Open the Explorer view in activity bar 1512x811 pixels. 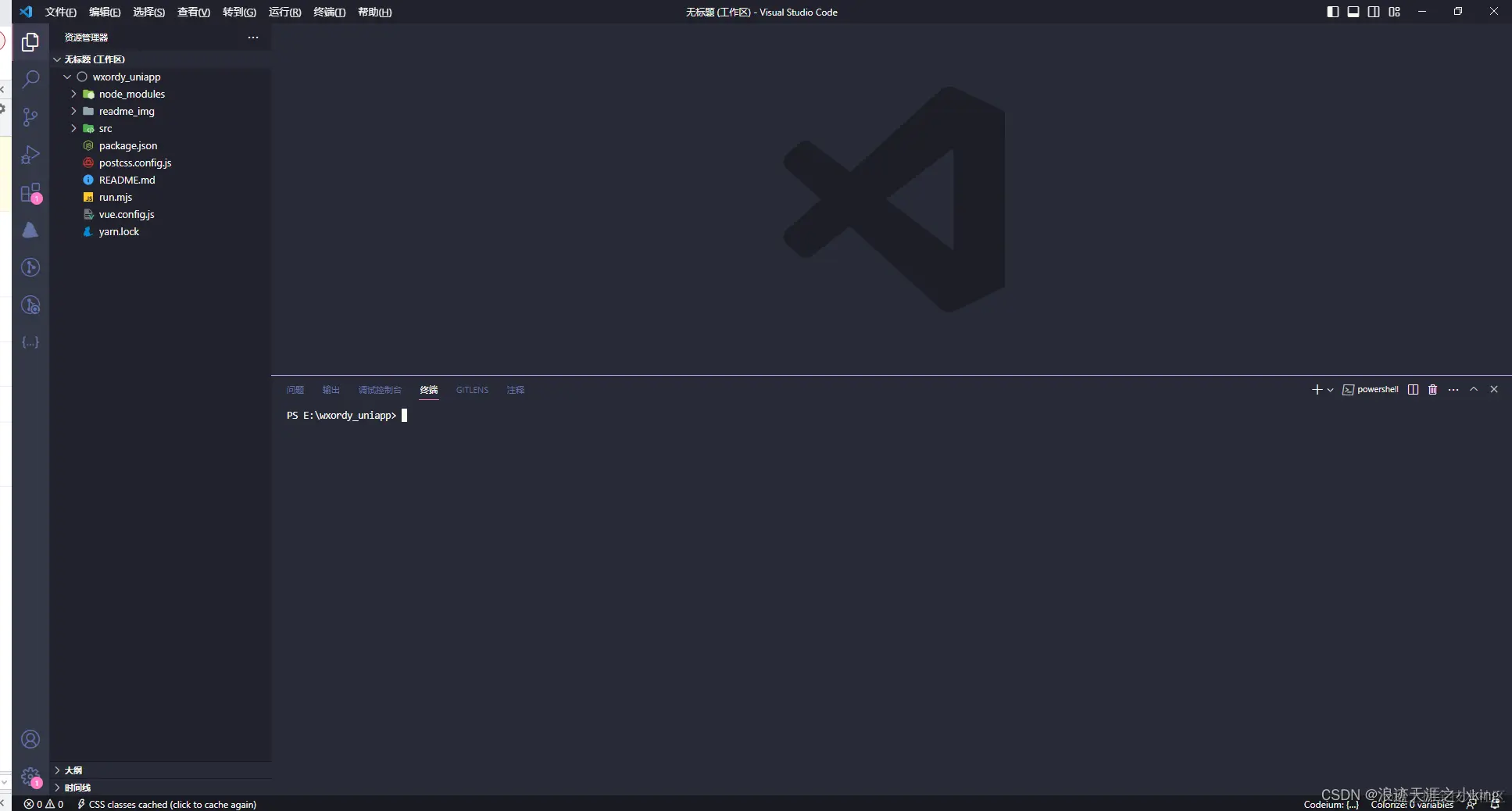(30, 41)
